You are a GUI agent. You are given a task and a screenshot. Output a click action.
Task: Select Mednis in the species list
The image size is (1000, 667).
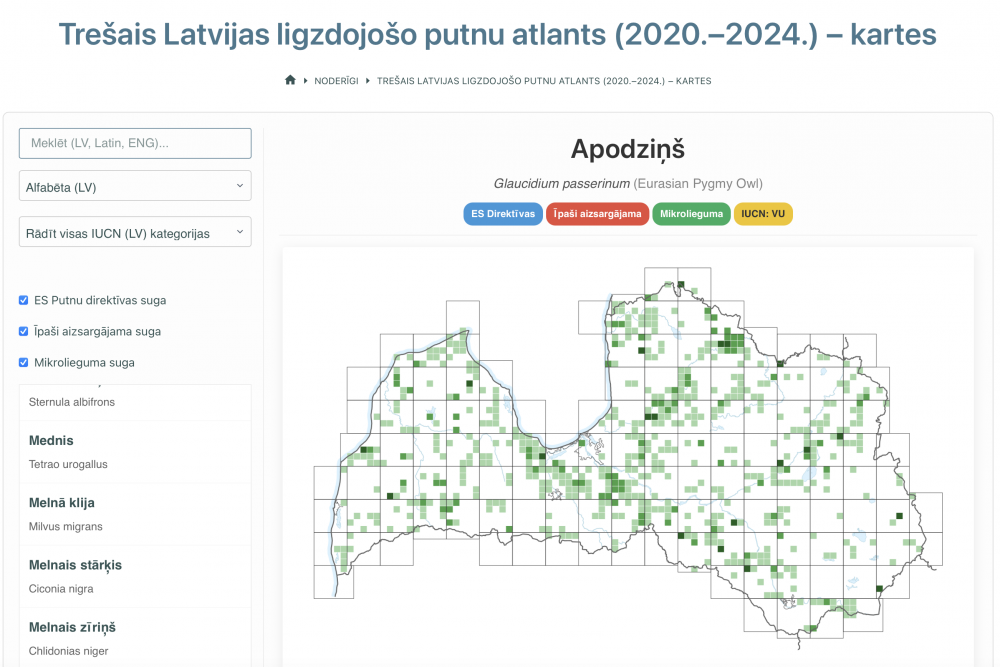[x=135, y=451]
